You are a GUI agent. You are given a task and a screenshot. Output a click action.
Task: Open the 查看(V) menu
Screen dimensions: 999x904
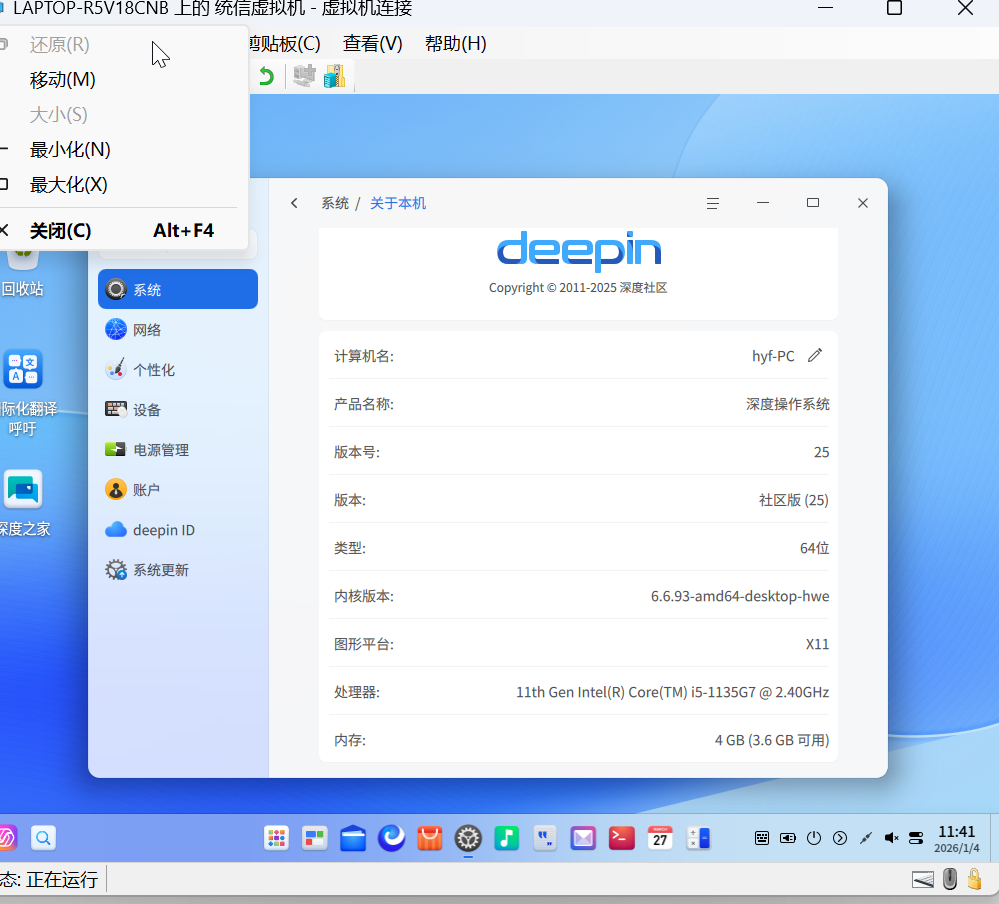373,43
